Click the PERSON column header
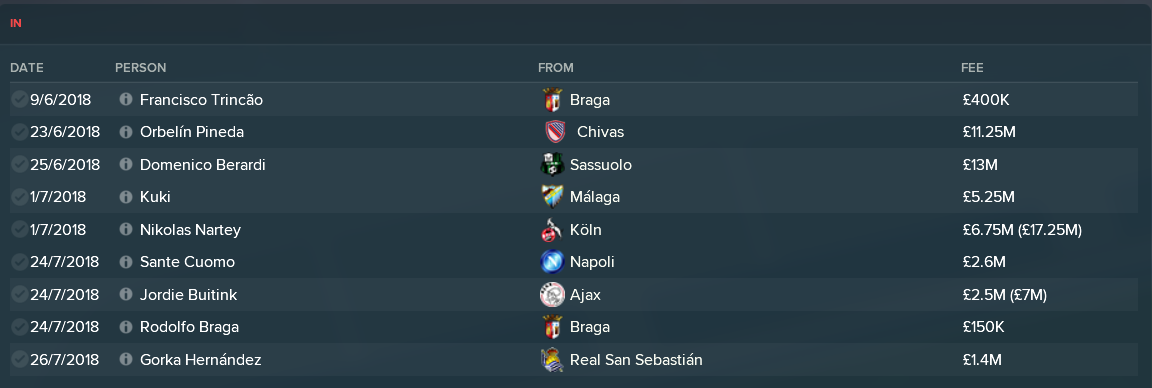 [x=140, y=68]
